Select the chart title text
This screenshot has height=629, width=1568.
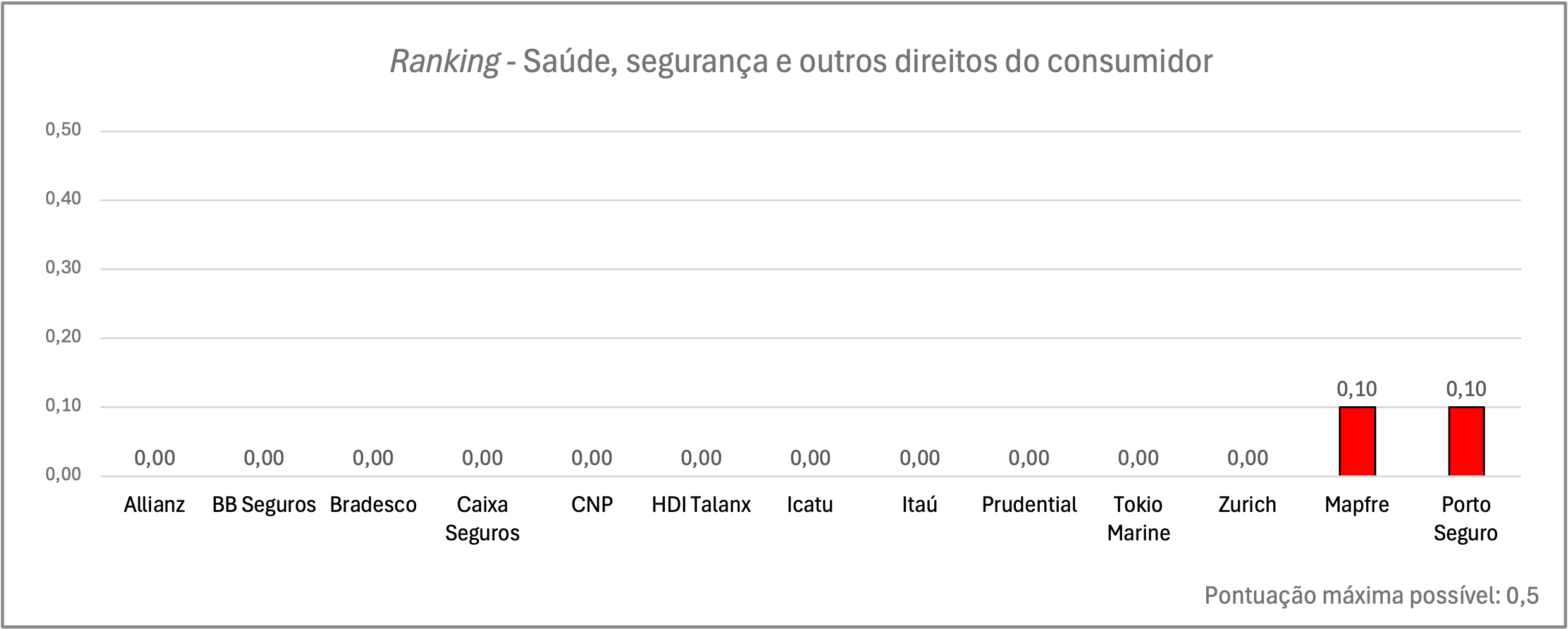pos(801,62)
